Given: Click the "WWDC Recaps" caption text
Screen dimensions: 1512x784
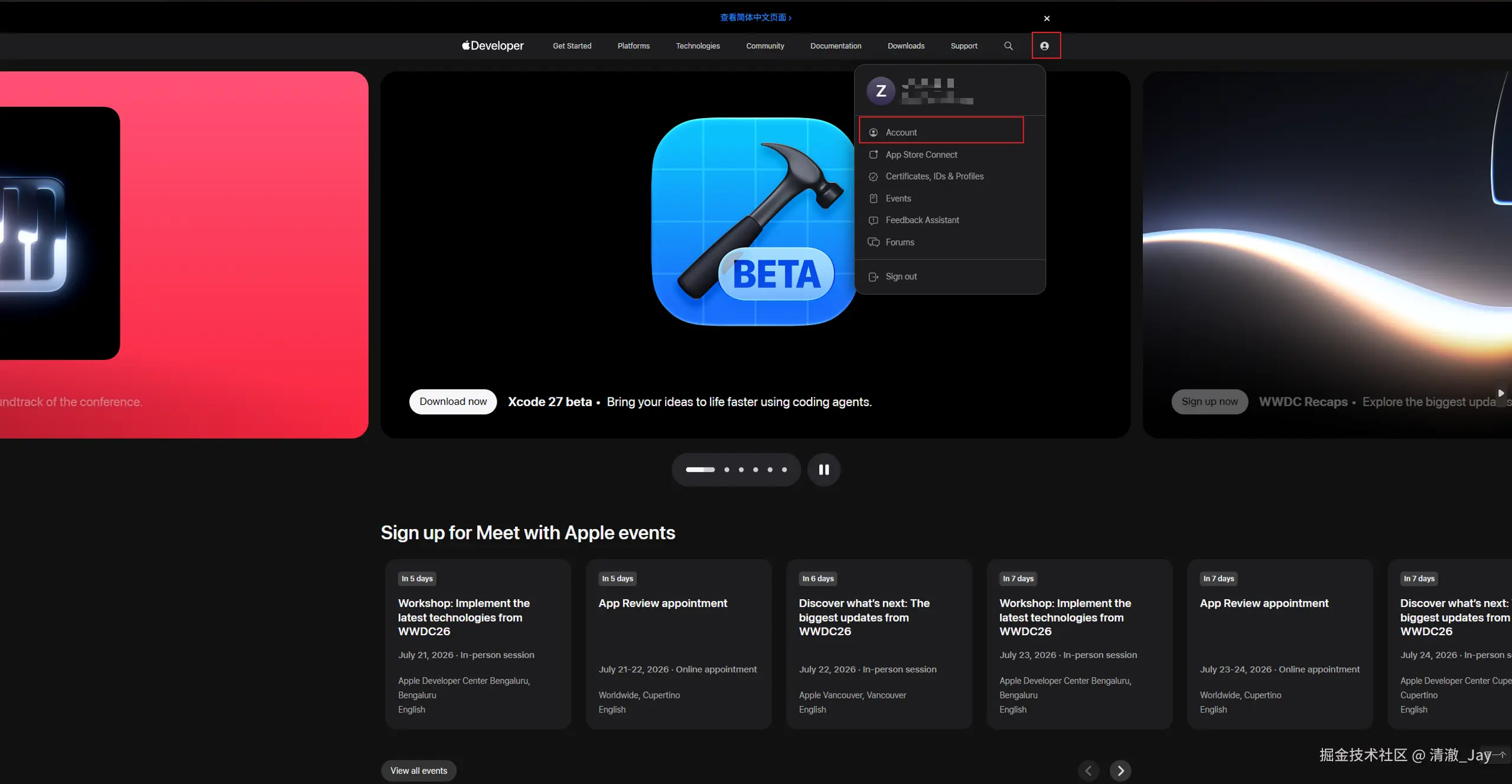Looking at the screenshot, I should tap(1303, 402).
